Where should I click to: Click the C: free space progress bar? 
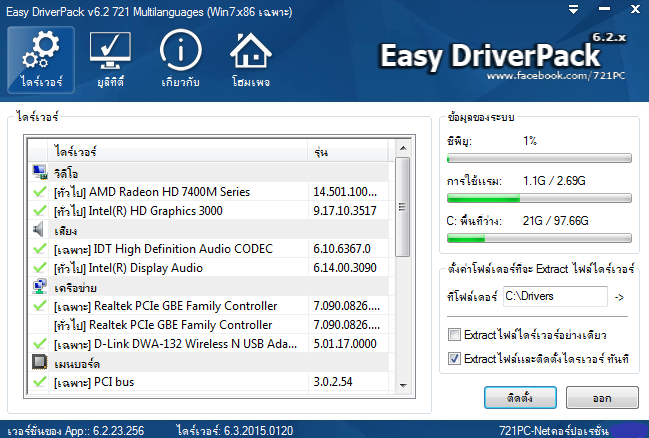(539, 238)
